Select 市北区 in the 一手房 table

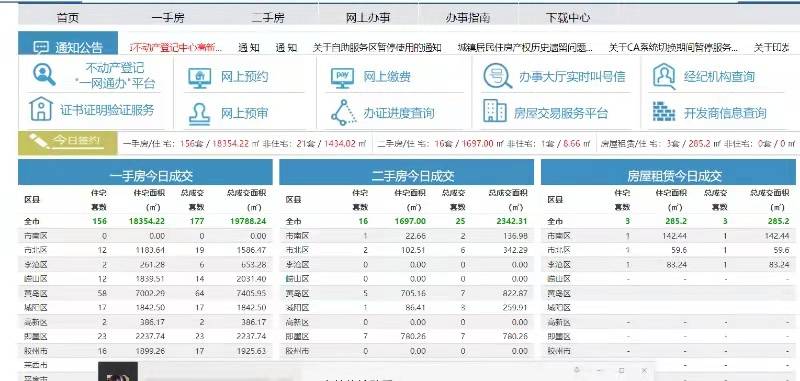click(x=36, y=250)
